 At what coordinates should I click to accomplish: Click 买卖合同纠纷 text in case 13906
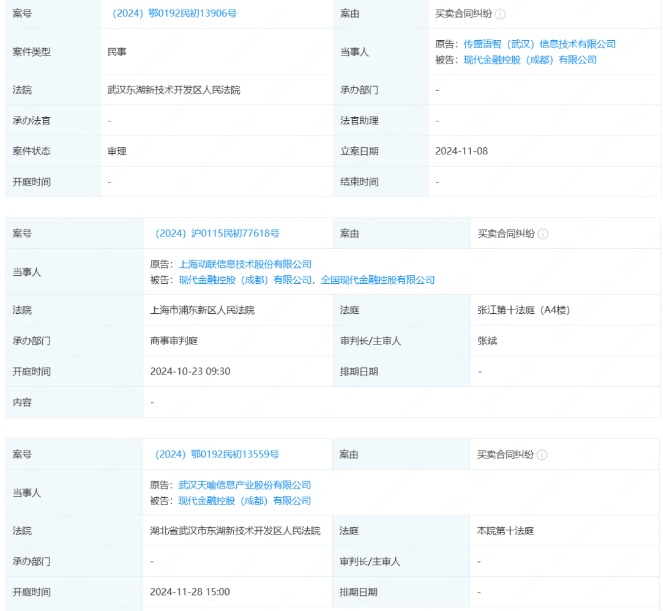(x=463, y=14)
